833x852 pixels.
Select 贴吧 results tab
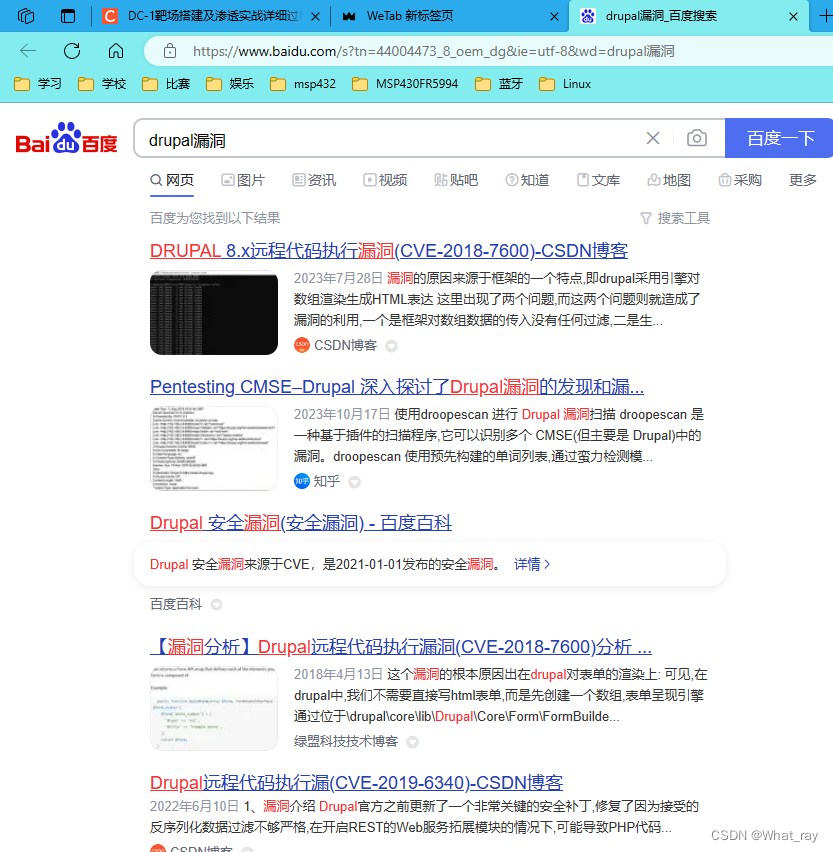(x=456, y=180)
